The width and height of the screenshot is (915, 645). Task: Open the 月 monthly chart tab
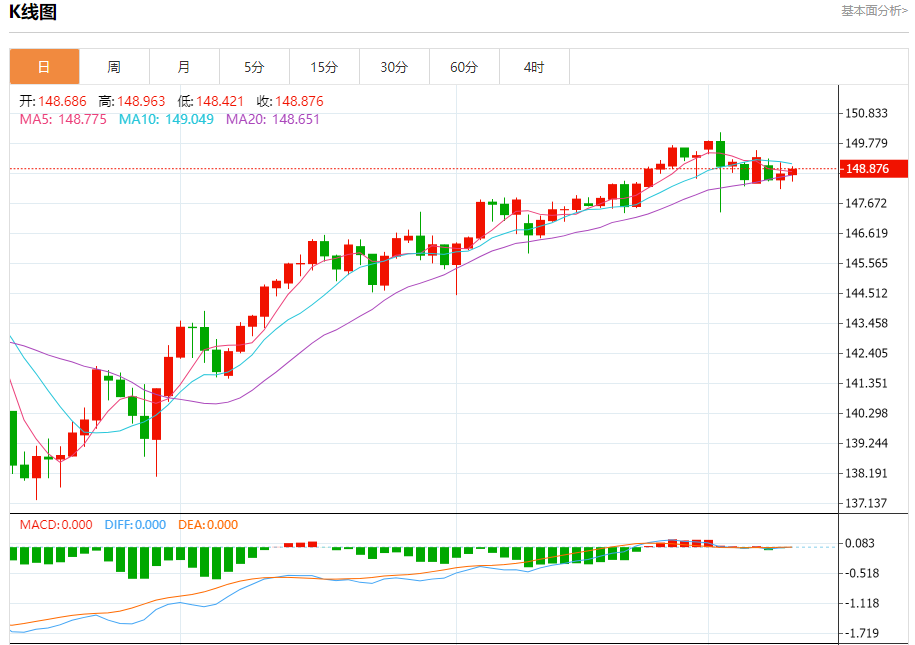pos(184,67)
